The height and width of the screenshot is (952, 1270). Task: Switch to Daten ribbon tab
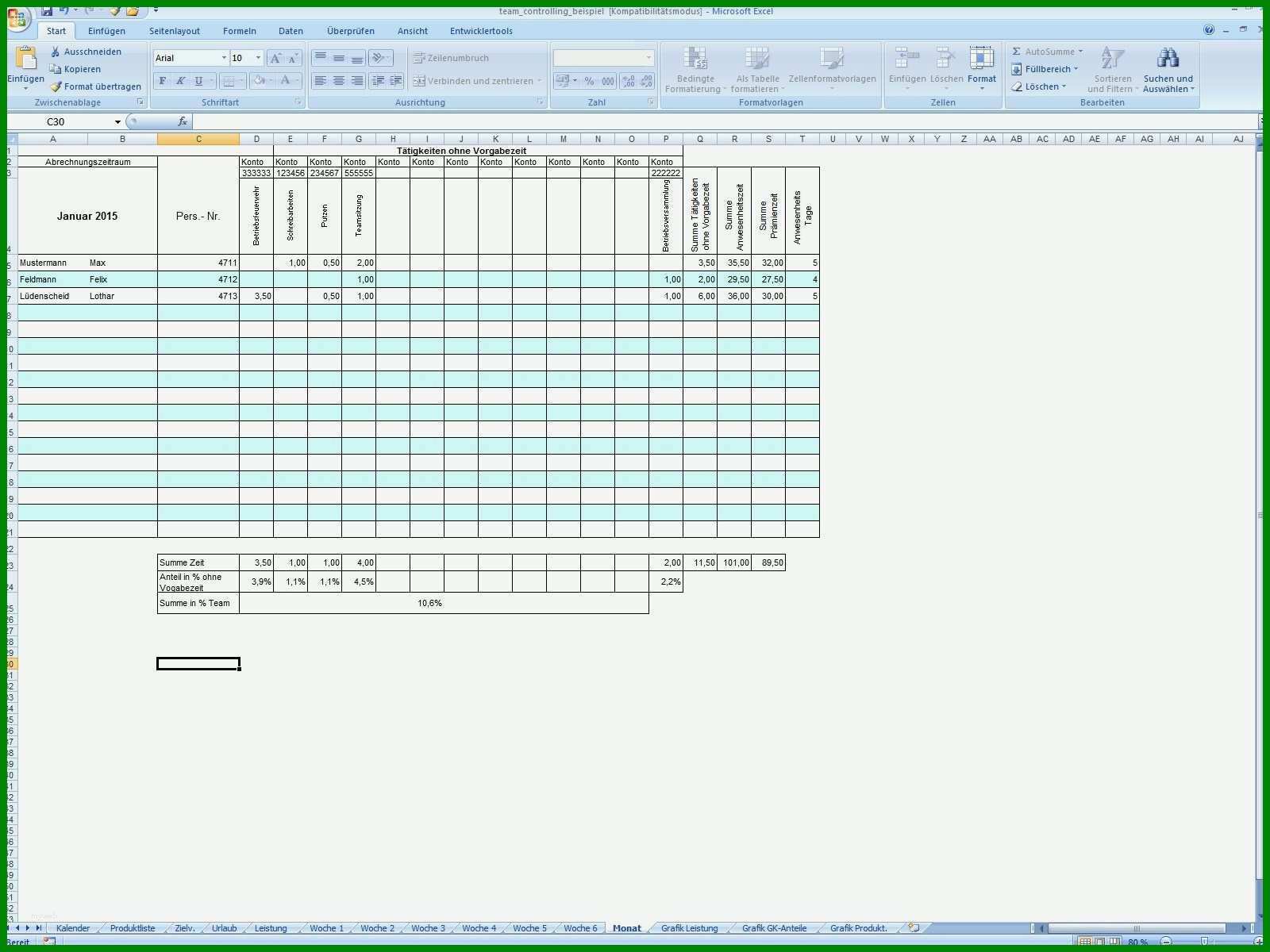291,31
